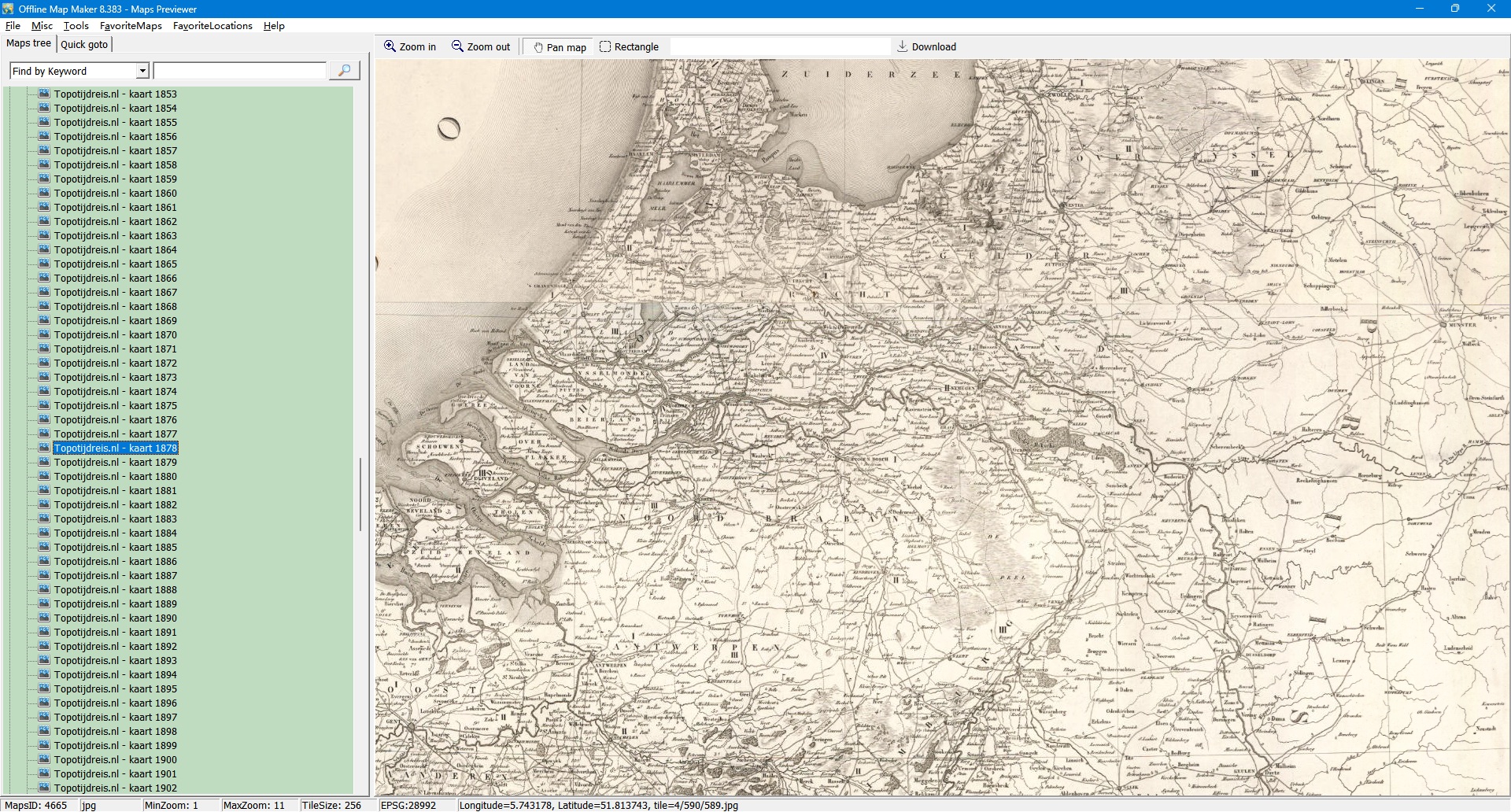Click the keyword search text field
Screen dimensions: 1511x812
(x=239, y=71)
